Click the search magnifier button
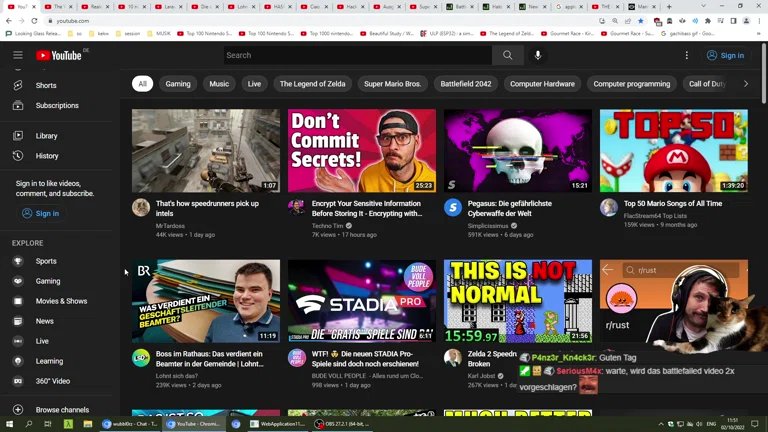The image size is (768, 432). click(507, 55)
